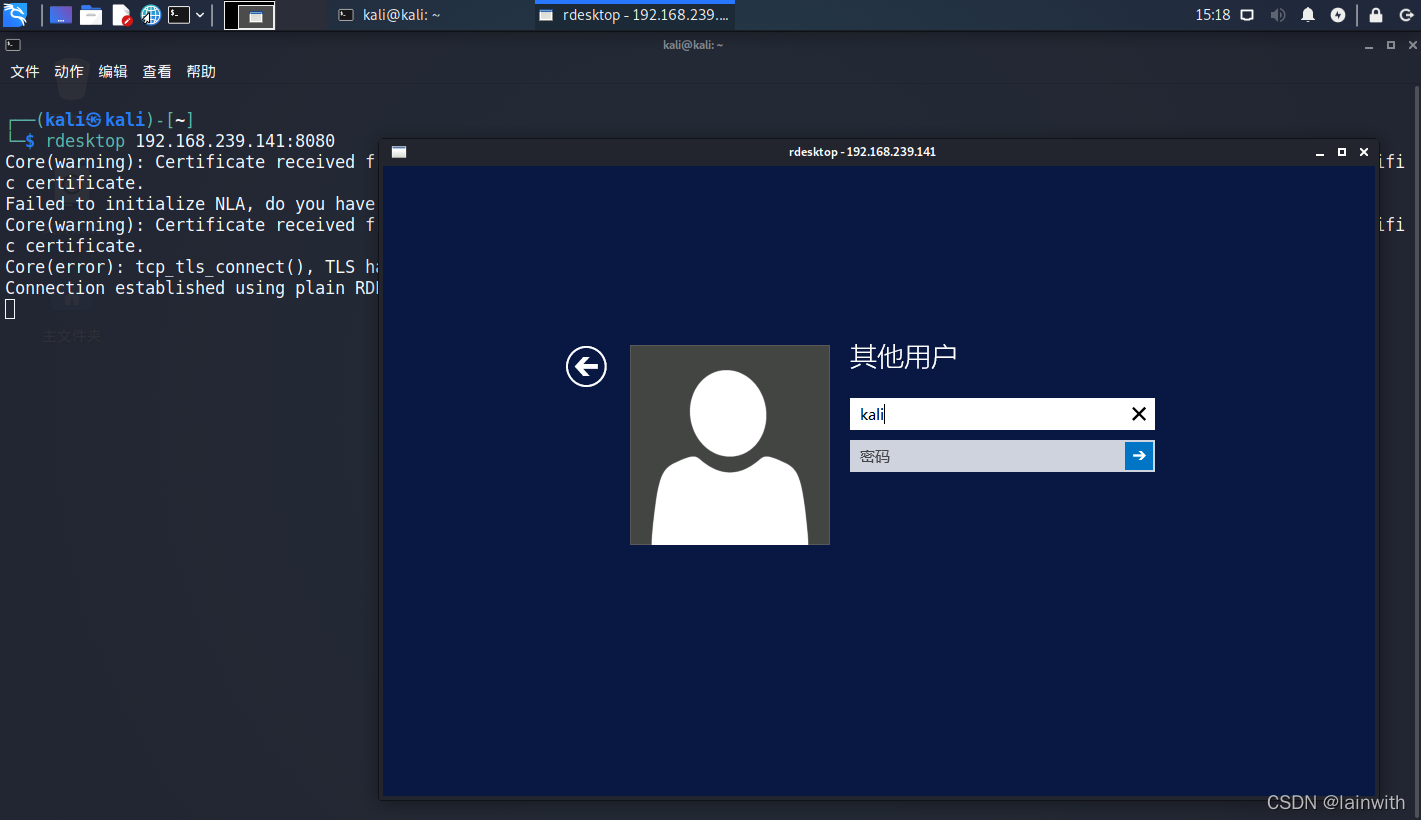This screenshot has width=1421, height=820.
Task: Maximize the kali@kali terminal window
Action: pyautogui.click(x=1390, y=45)
